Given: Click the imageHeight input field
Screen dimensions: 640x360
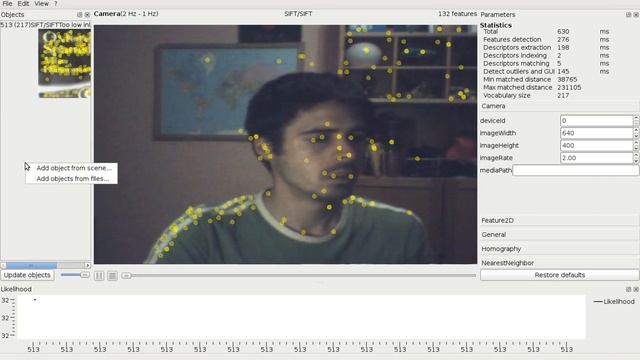Looking at the screenshot, I should coord(596,145).
